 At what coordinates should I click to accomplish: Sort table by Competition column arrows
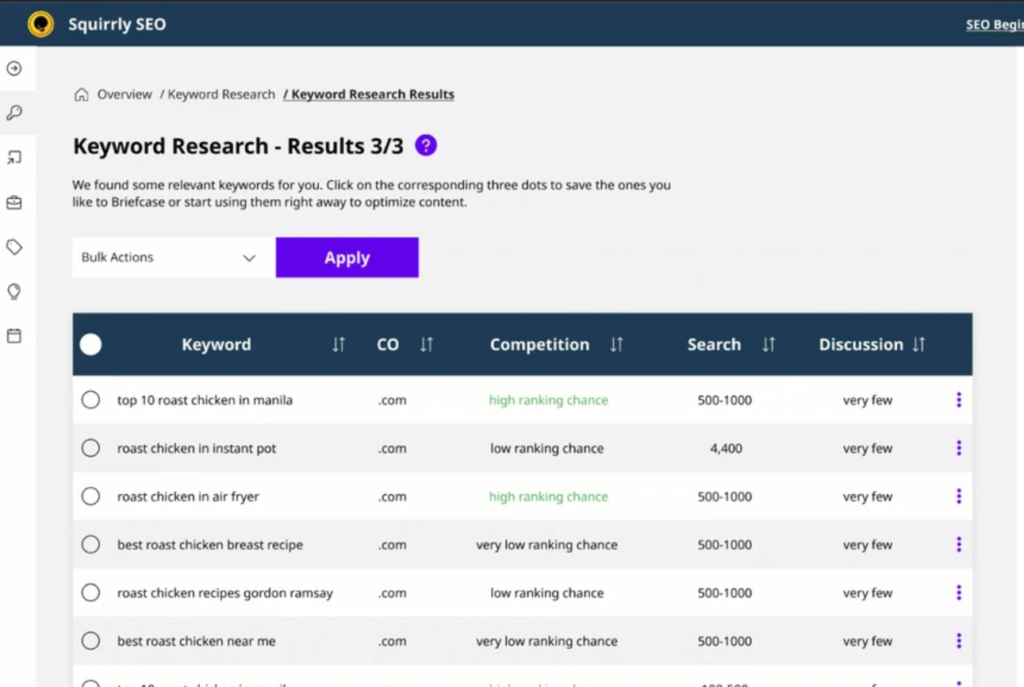click(616, 344)
